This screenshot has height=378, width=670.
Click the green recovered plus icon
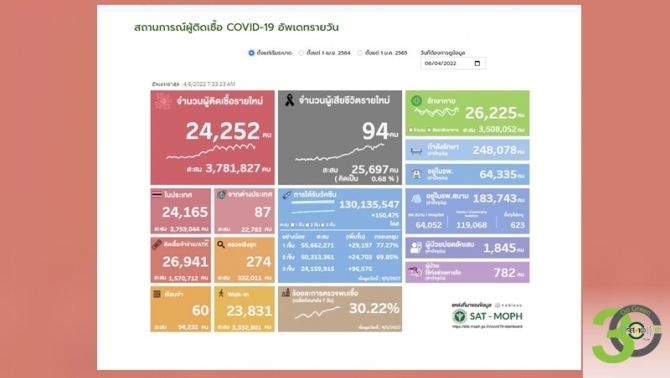click(416, 101)
